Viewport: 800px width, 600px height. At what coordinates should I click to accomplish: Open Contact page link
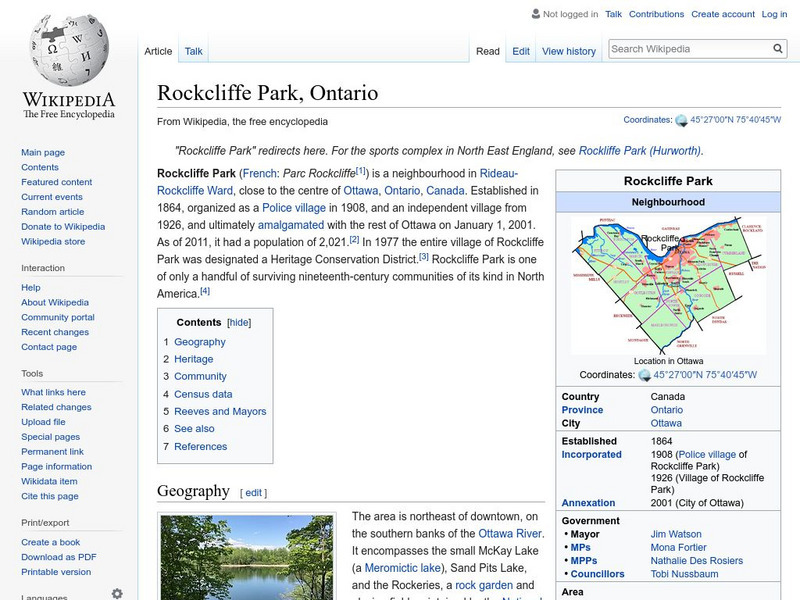[49, 347]
